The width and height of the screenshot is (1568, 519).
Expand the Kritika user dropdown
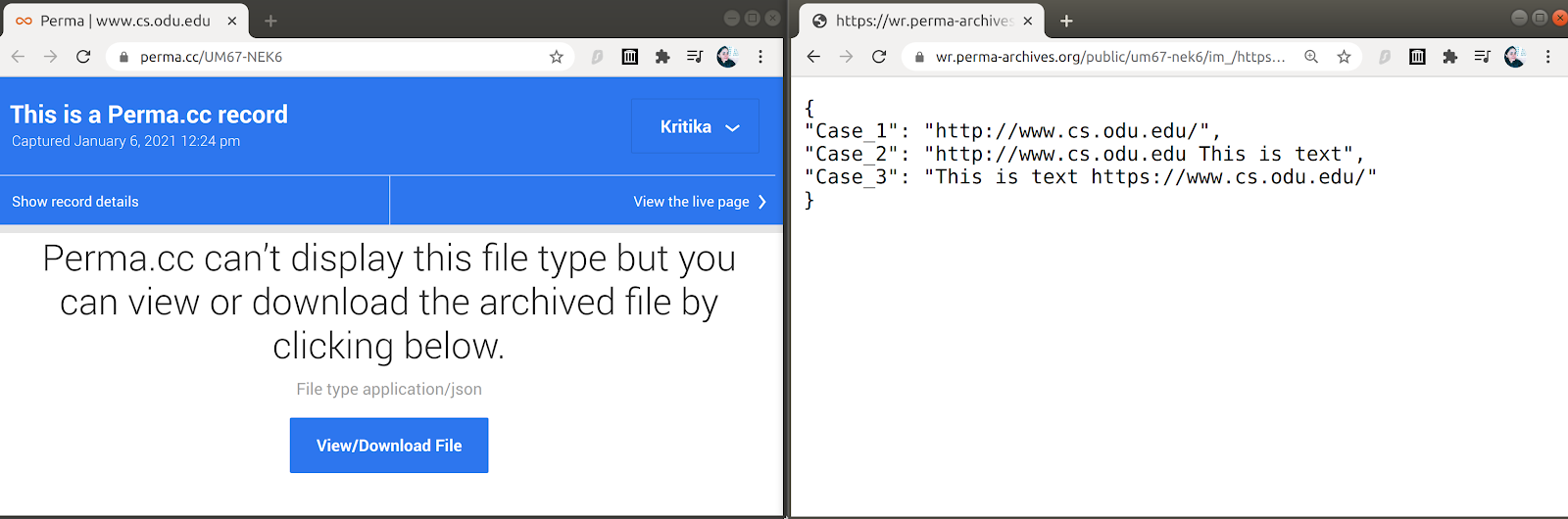click(695, 126)
